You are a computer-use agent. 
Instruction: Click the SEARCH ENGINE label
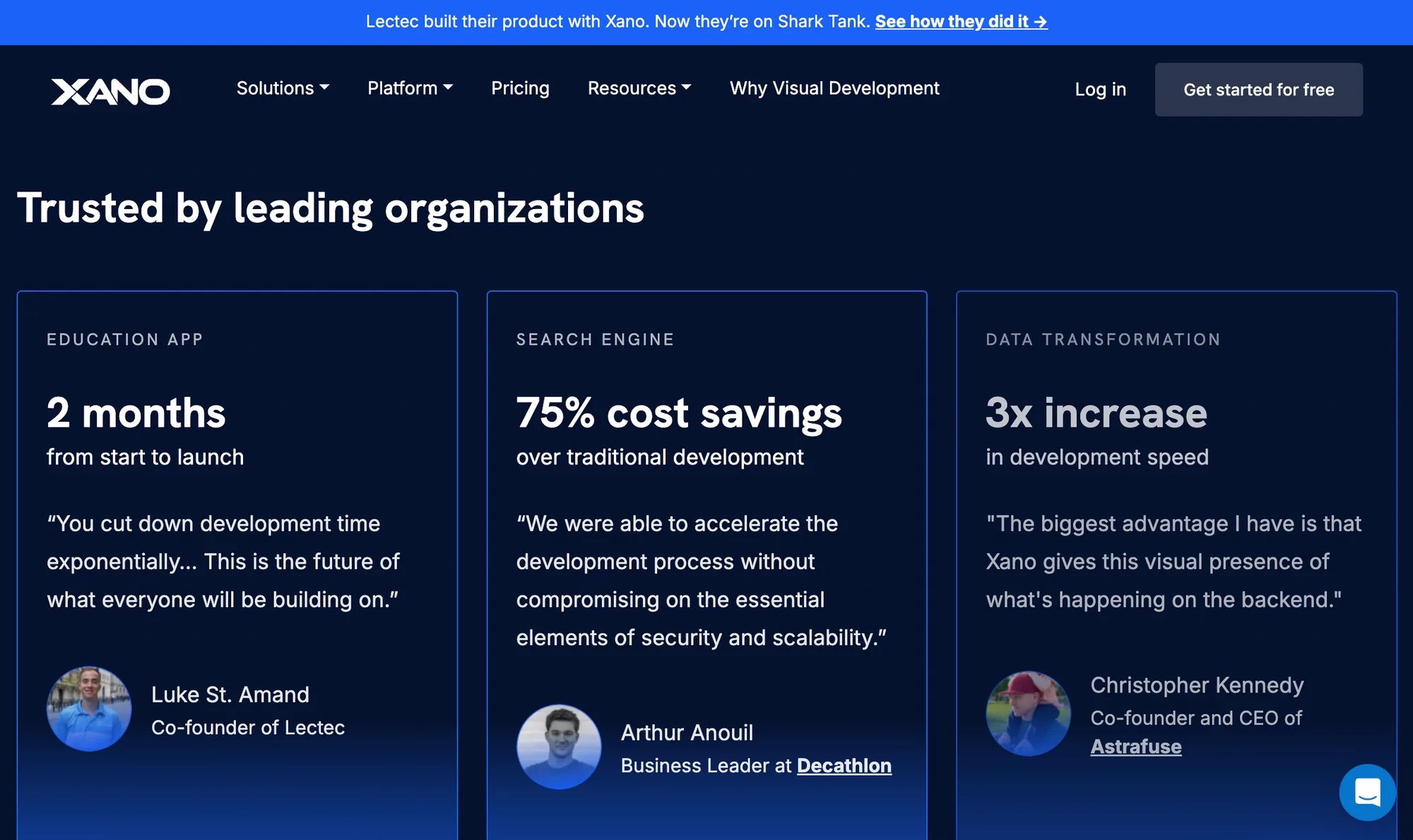tap(596, 340)
